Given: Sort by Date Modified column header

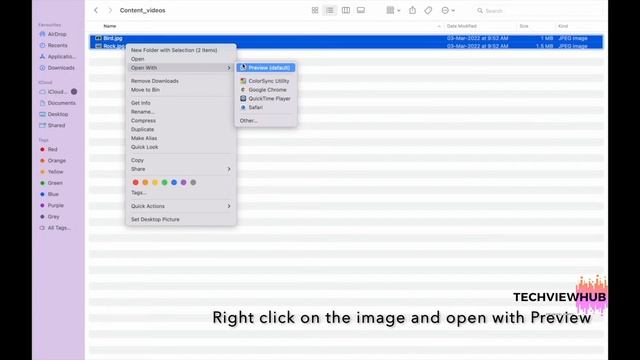Looking at the screenshot, I should (462, 26).
